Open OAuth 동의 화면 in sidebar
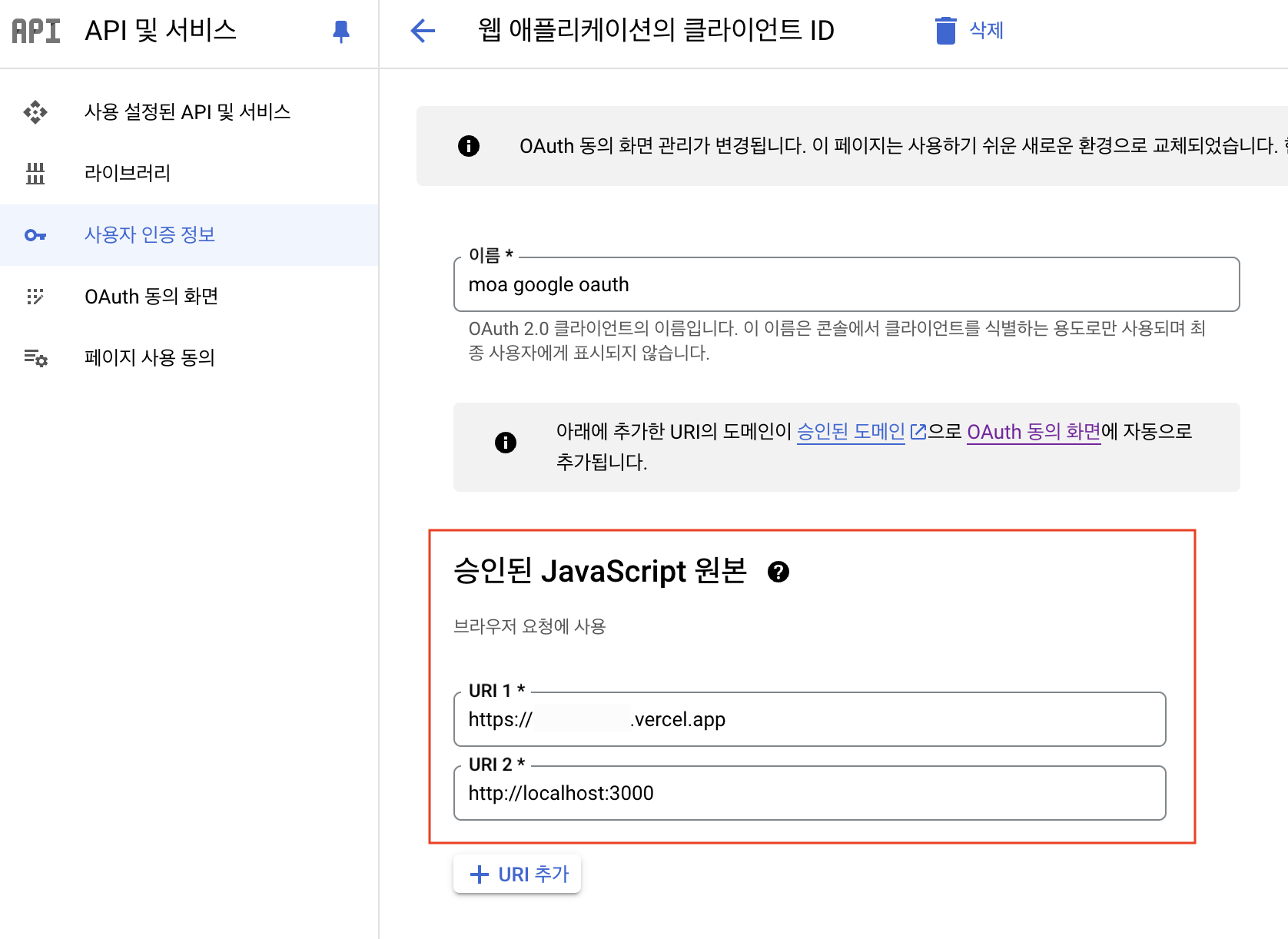 pos(188,297)
